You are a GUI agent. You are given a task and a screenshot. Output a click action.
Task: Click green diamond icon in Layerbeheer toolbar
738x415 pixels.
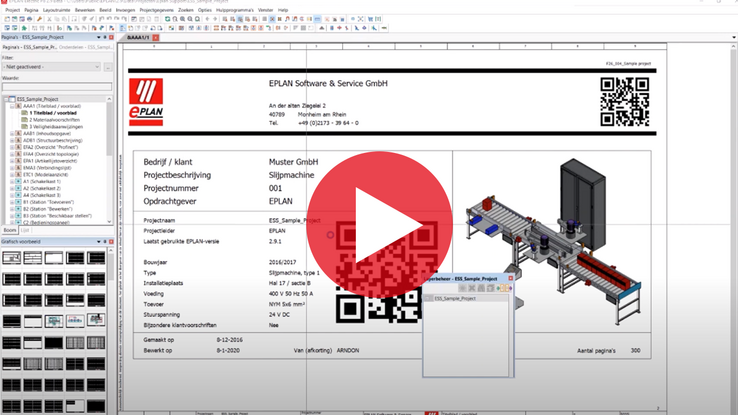pos(498,288)
